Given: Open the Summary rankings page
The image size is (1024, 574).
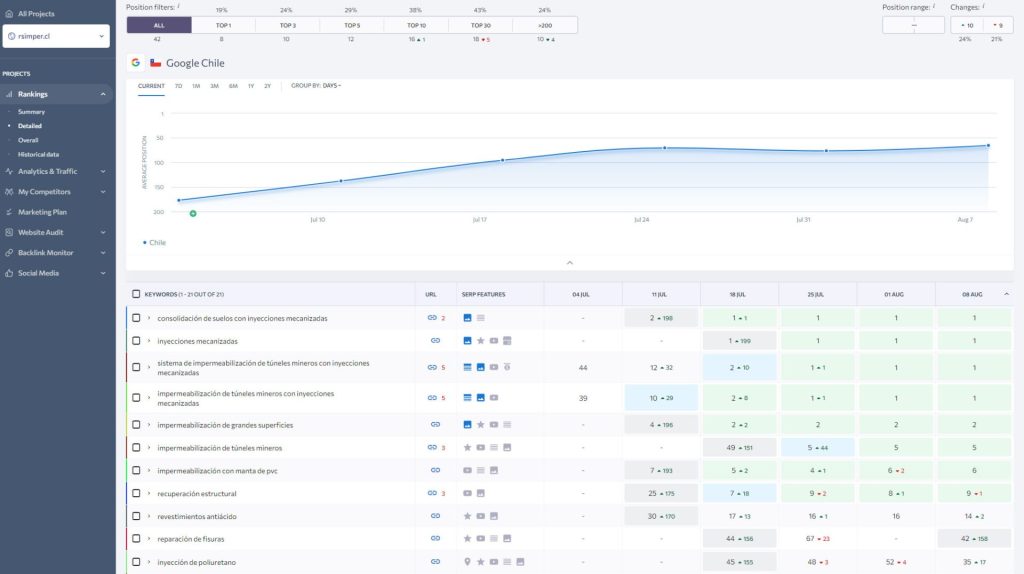Looking at the screenshot, I should tap(31, 112).
